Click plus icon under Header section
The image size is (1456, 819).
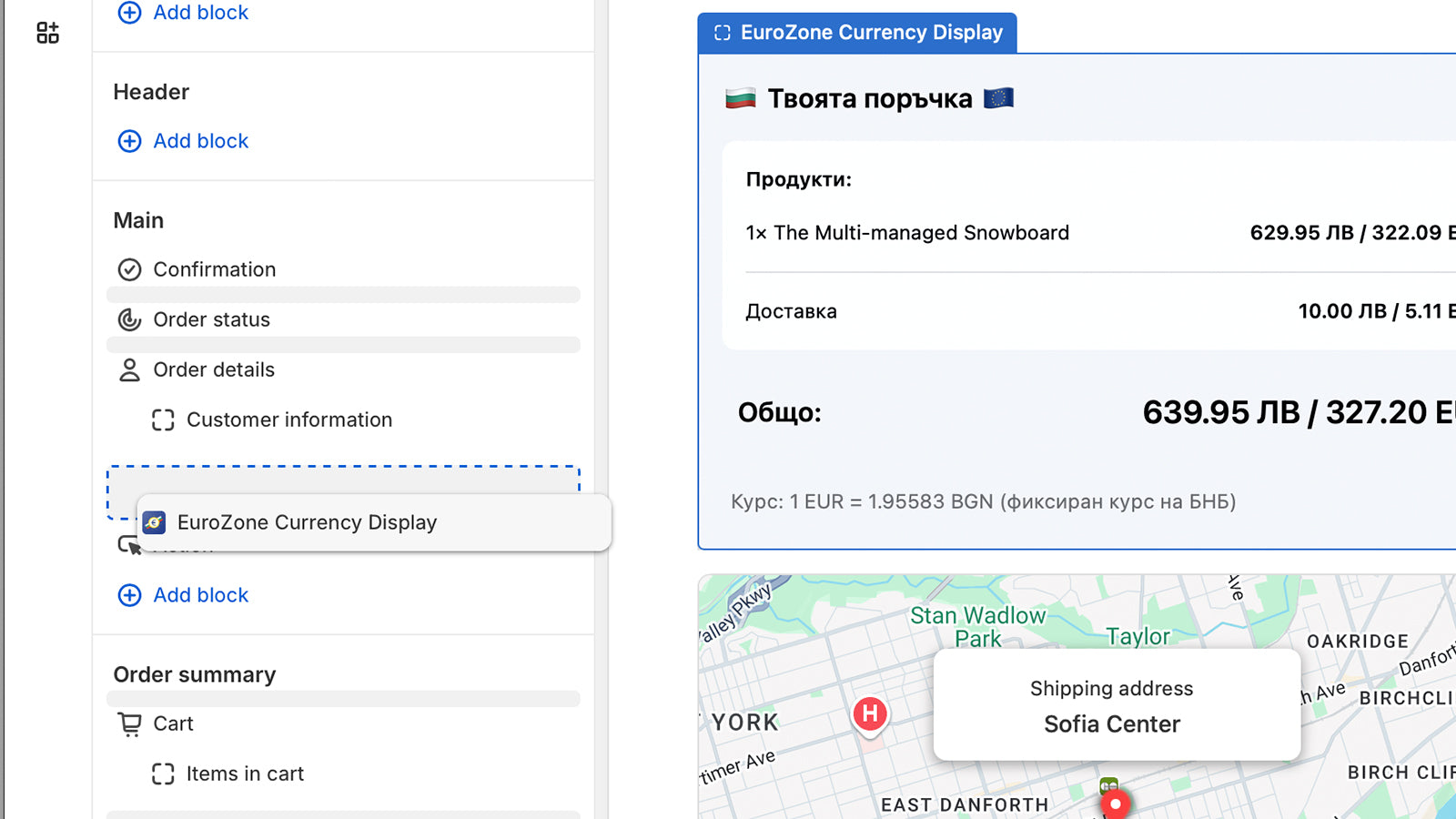coord(130,141)
